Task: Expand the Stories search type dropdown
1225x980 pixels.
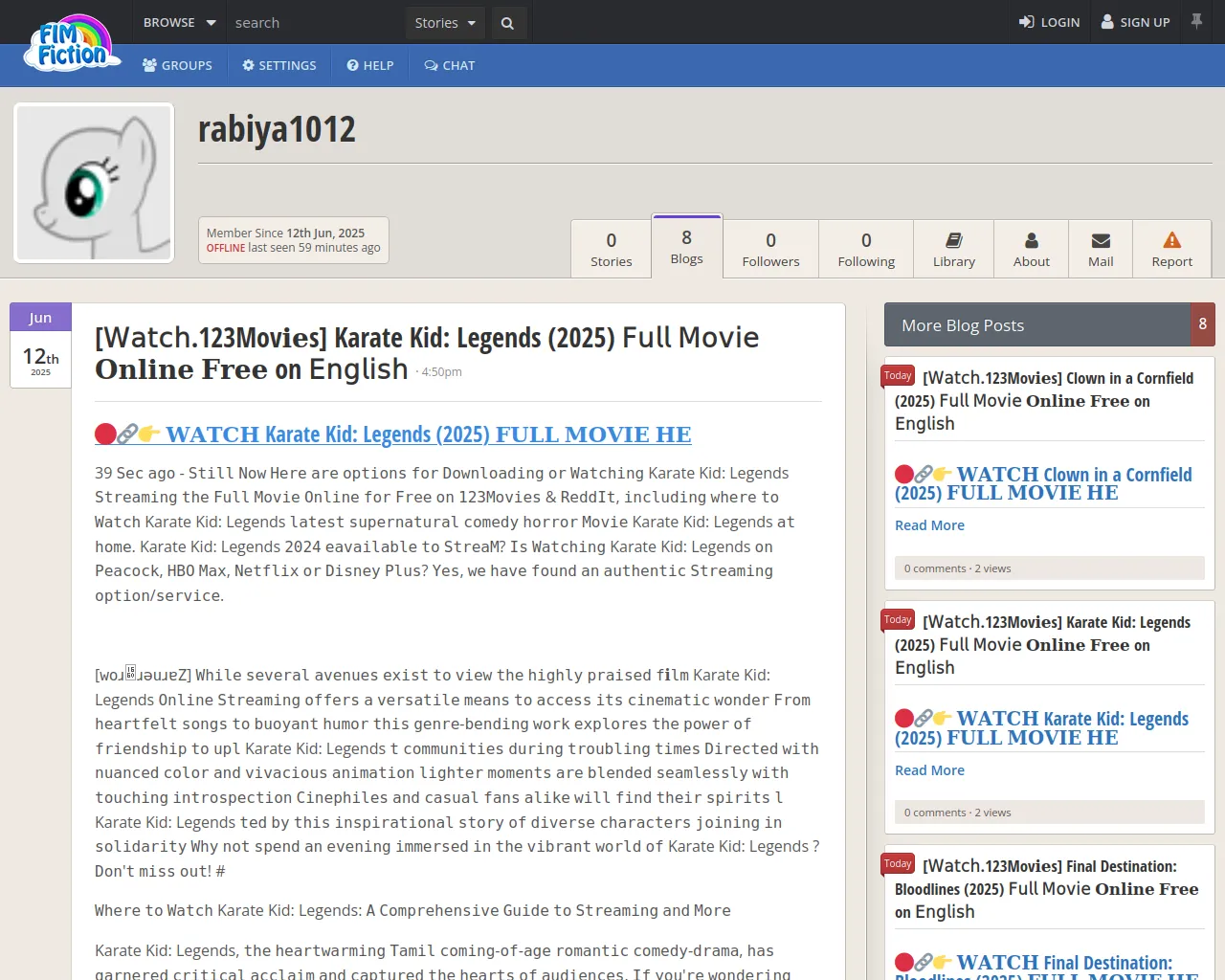Action: (x=445, y=23)
